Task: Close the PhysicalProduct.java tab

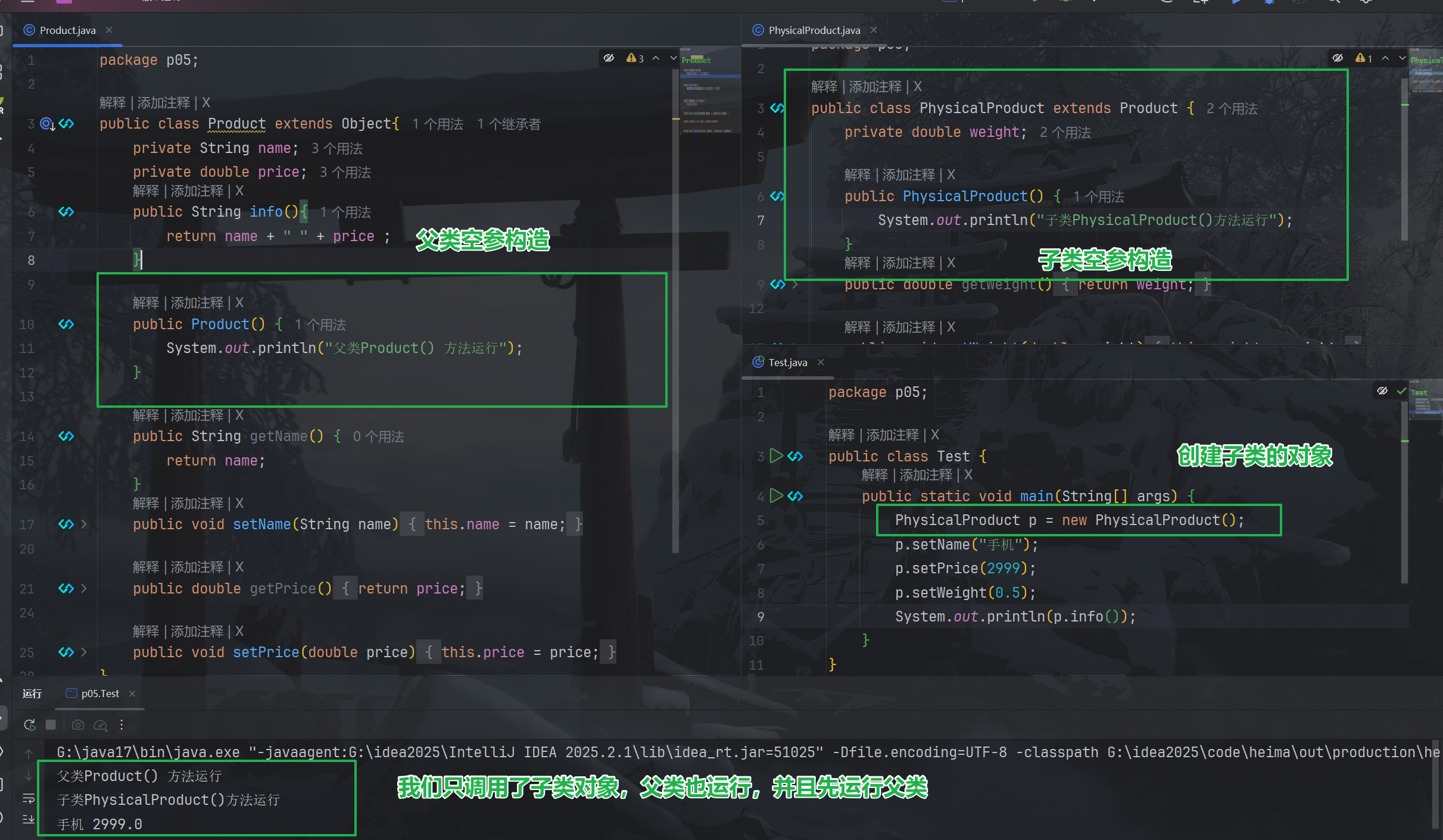Action: point(874,30)
